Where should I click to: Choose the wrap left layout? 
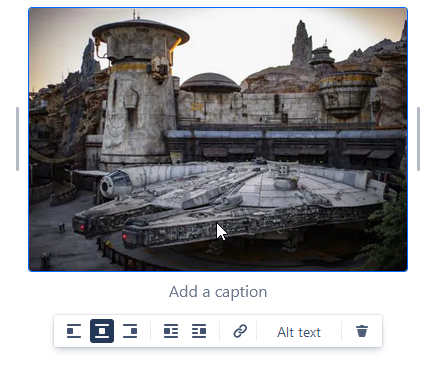tap(171, 331)
